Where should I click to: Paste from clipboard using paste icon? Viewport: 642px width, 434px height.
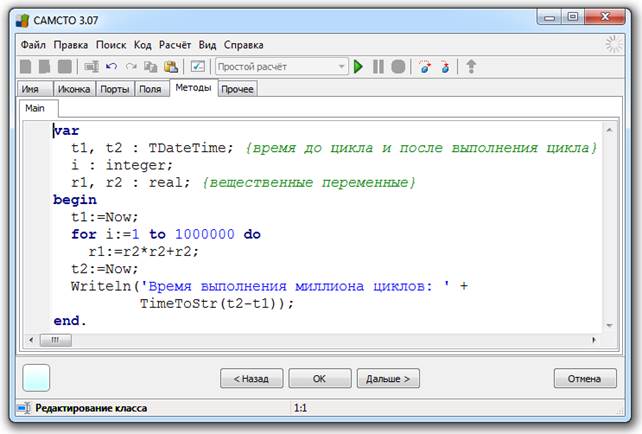(x=171, y=66)
